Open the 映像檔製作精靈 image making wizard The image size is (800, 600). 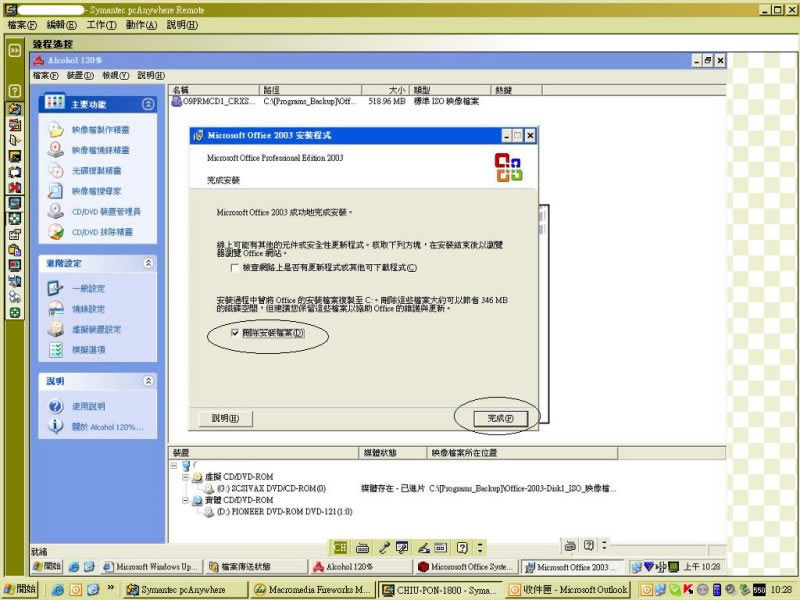(100, 130)
